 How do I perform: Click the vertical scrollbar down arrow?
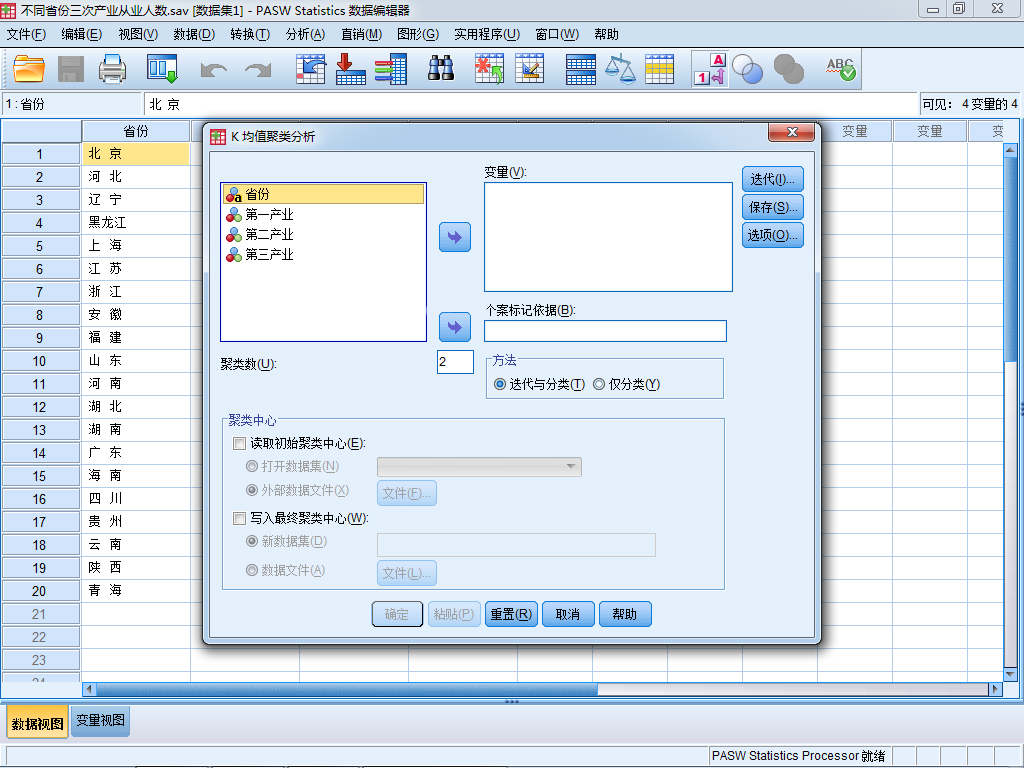point(1010,674)
